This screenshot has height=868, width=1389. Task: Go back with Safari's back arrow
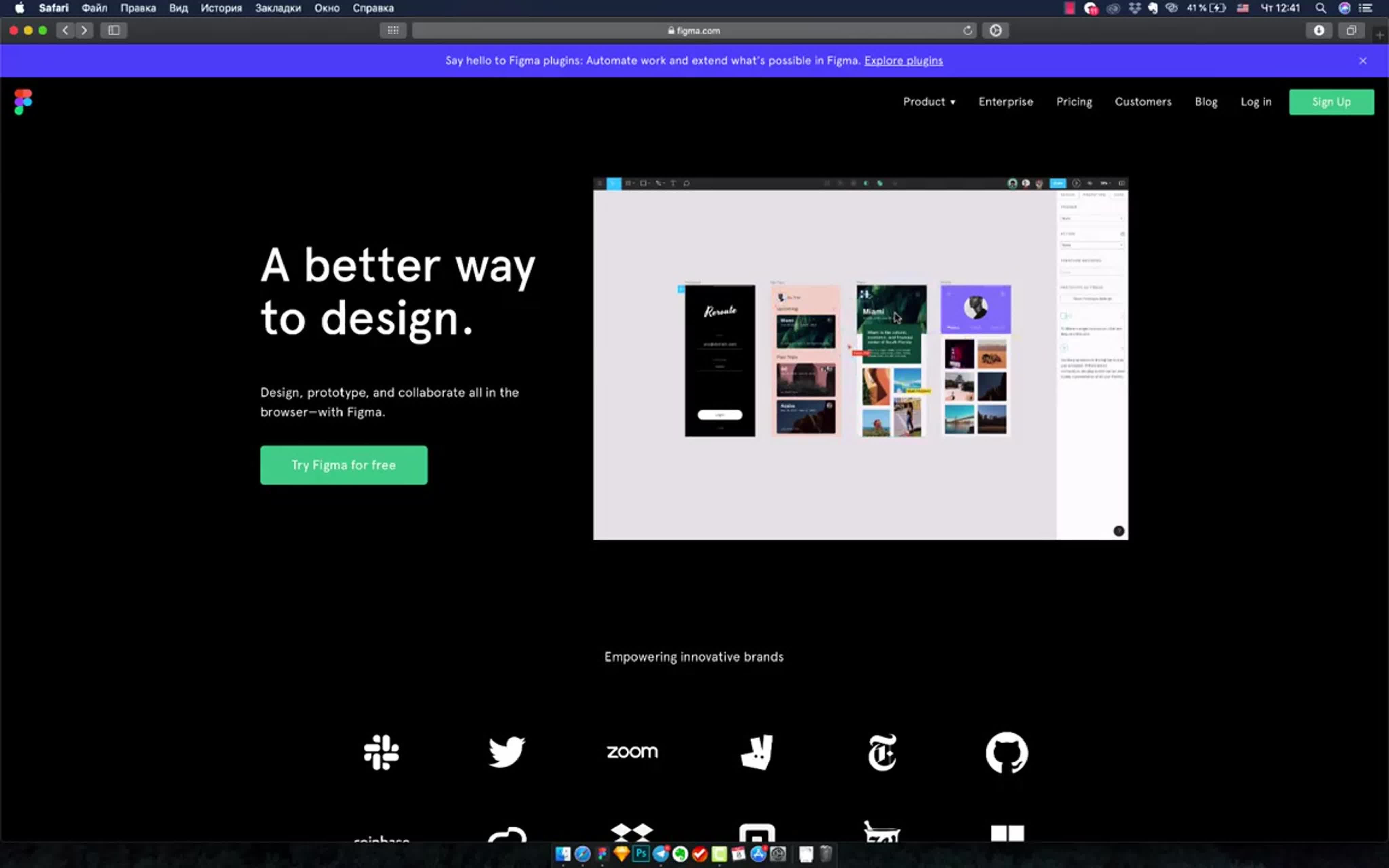click(x=65, y=31)
